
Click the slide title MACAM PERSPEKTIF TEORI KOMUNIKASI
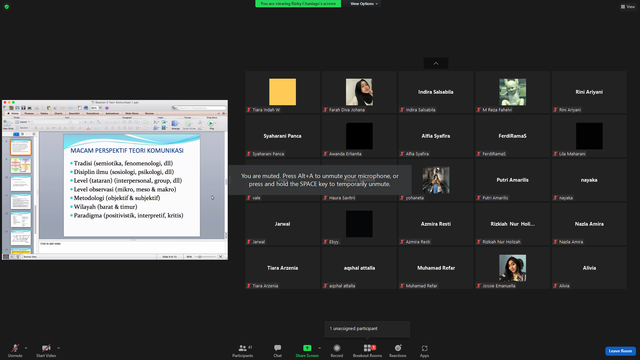click(x=127, y=151)
